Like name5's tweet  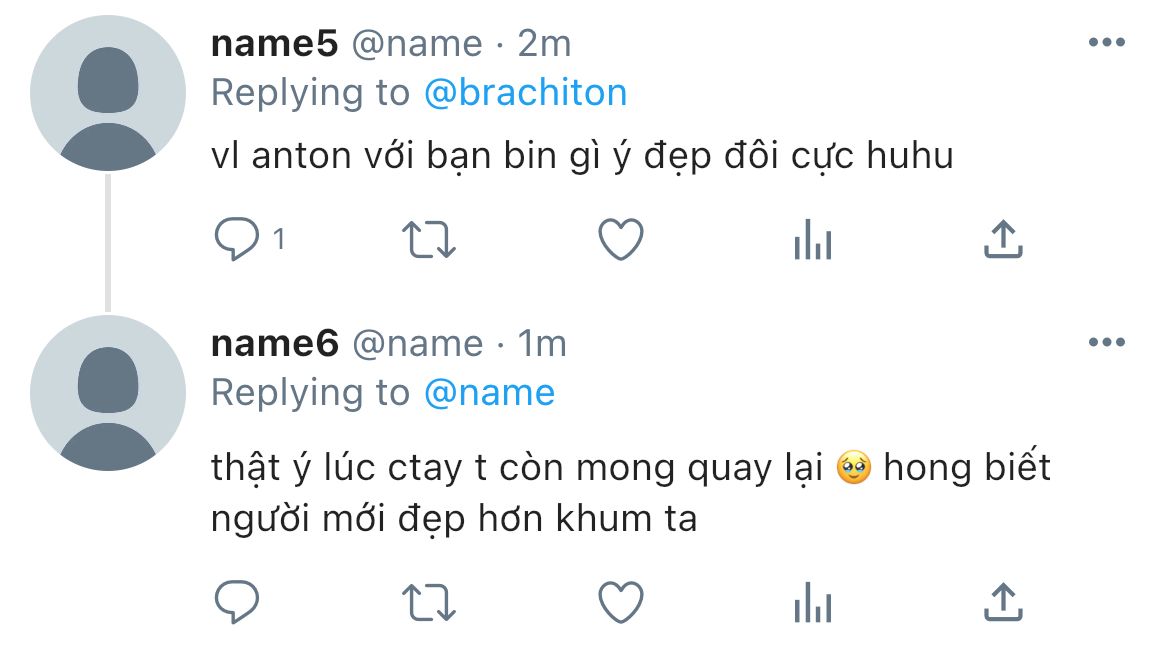pos(621,240)
